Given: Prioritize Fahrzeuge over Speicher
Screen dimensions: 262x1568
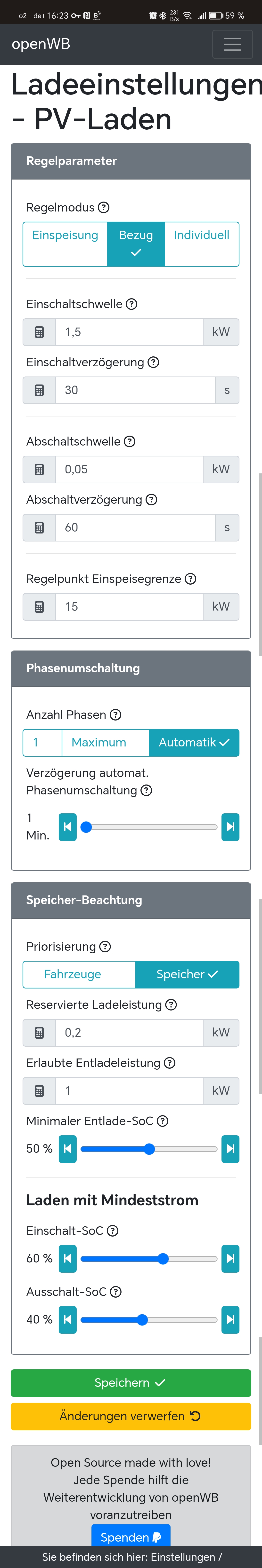Looking at the screenshot, I should pyautogui.click(x=73, y=974).
